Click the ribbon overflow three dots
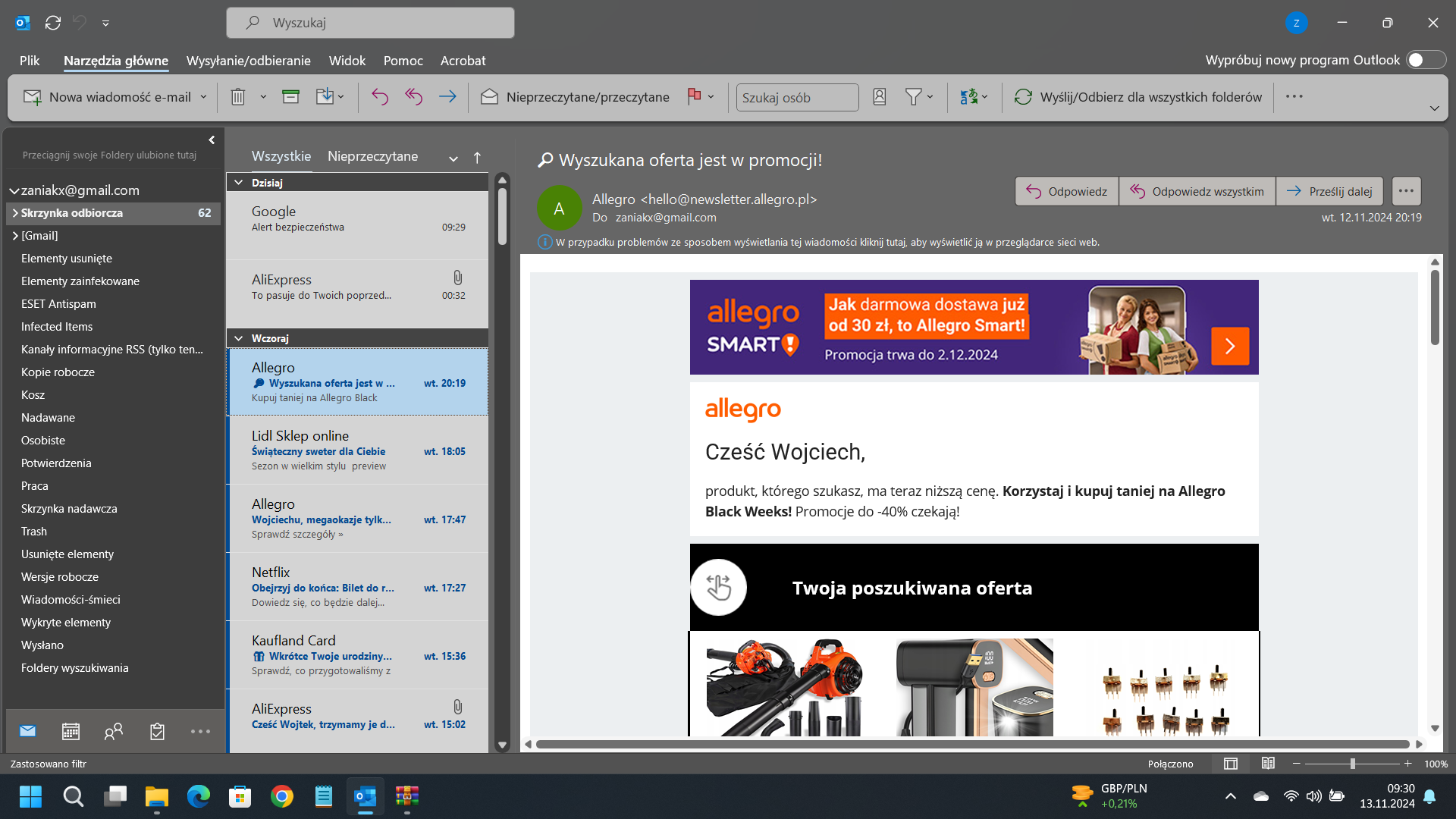This screenshot has height=819, width=1456. pos(1294,96)
